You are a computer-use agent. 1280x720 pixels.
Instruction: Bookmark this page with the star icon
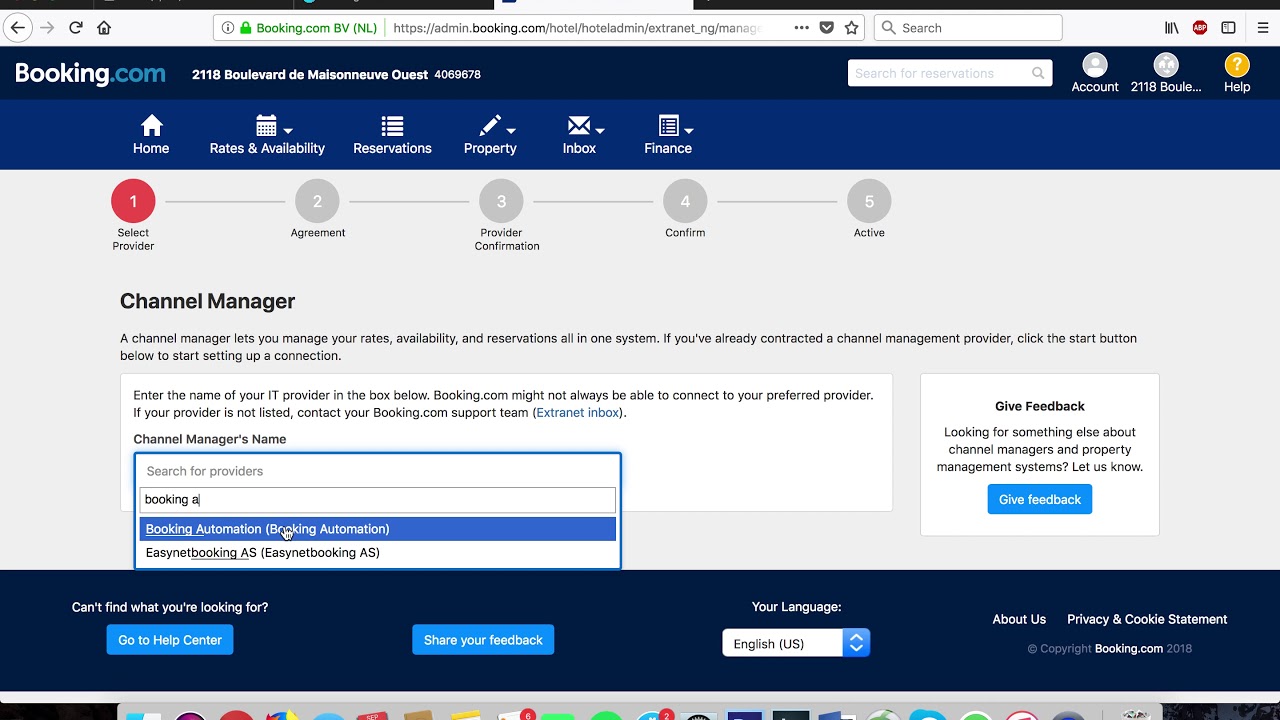[x=851, y=28]
